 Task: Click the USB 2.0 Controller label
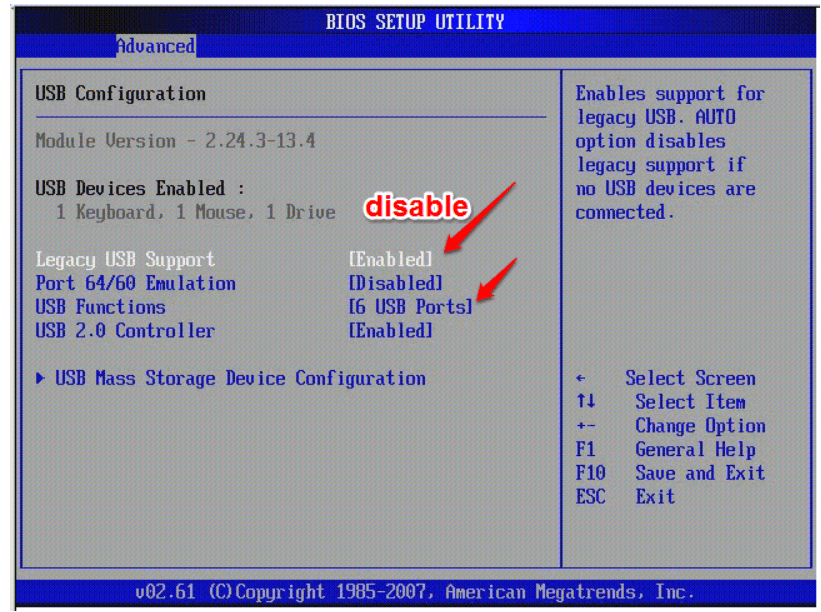[x=125, y=330]
